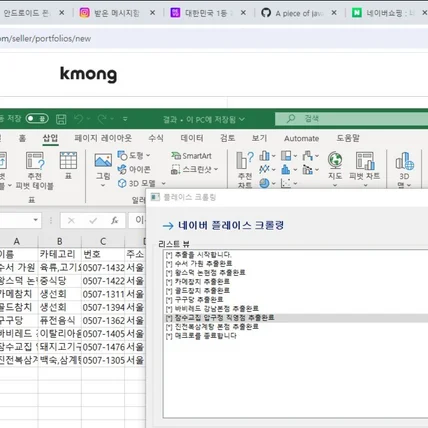Click the Excel search box
The height and width of the screenshot is (428, 428).
pos(351,119)
